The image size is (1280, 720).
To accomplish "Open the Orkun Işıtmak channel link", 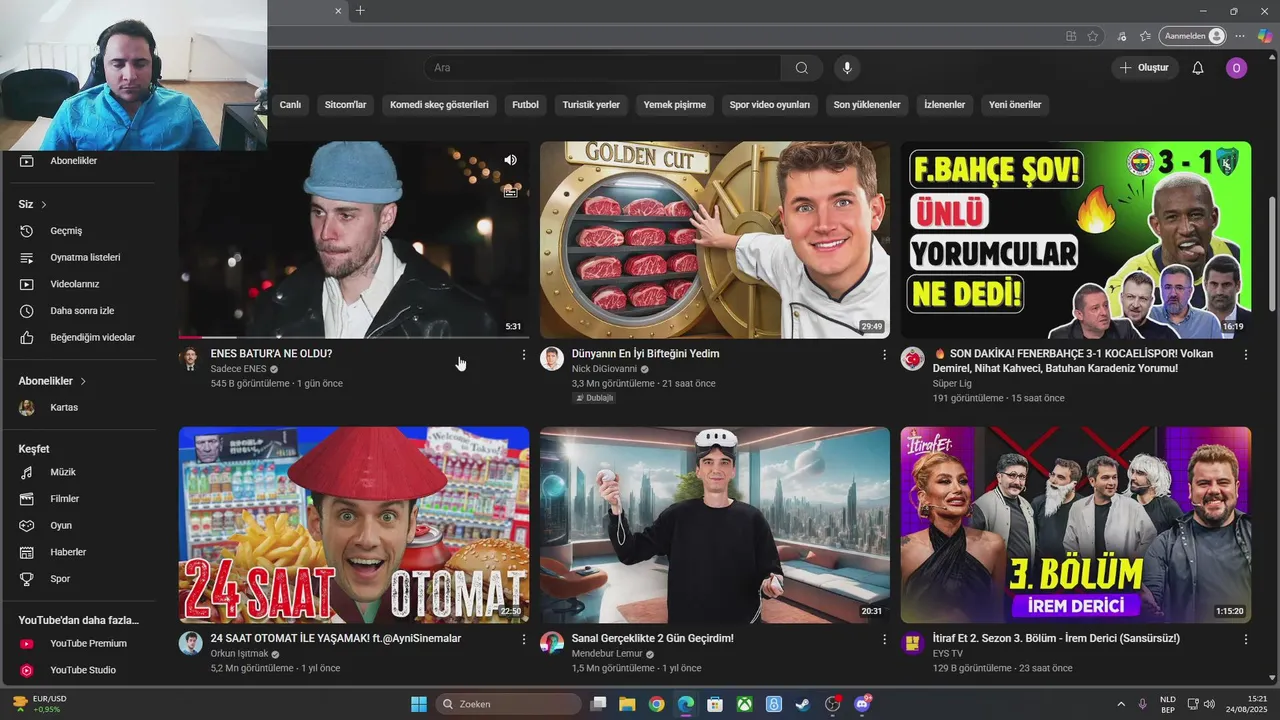I will (239, 654).
